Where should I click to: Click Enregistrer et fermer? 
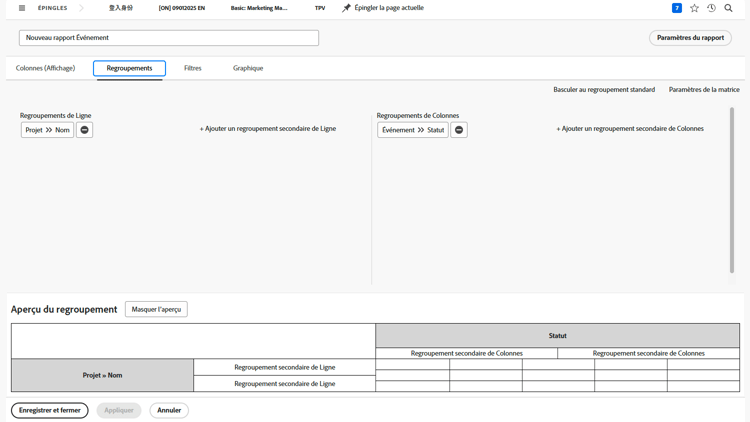click(50, 410)
